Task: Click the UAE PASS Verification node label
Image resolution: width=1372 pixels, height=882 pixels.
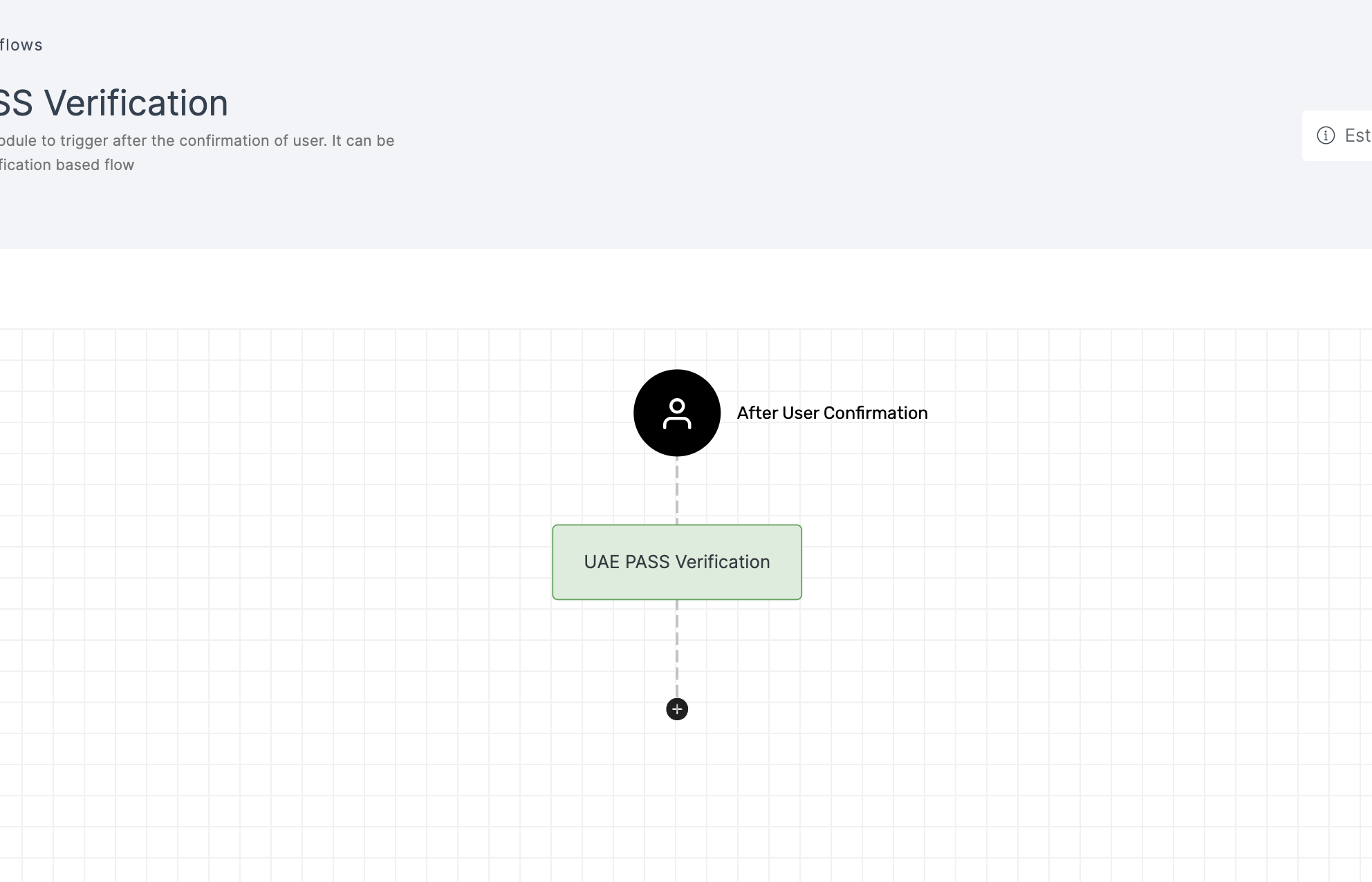Action: [677, 562]
